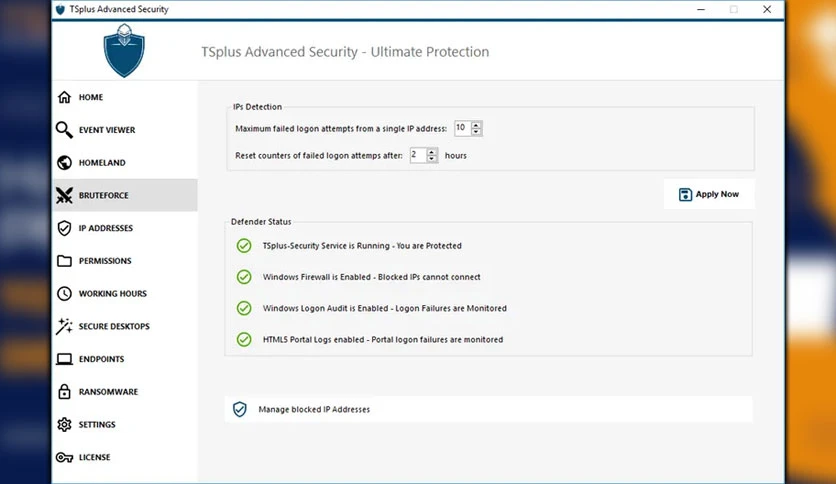The height and width of the screenshot is (484, 836).
Task: Click 'Windows Firewall is Enabled' status text
Action: pyautogui.click(x=371, y=277)
